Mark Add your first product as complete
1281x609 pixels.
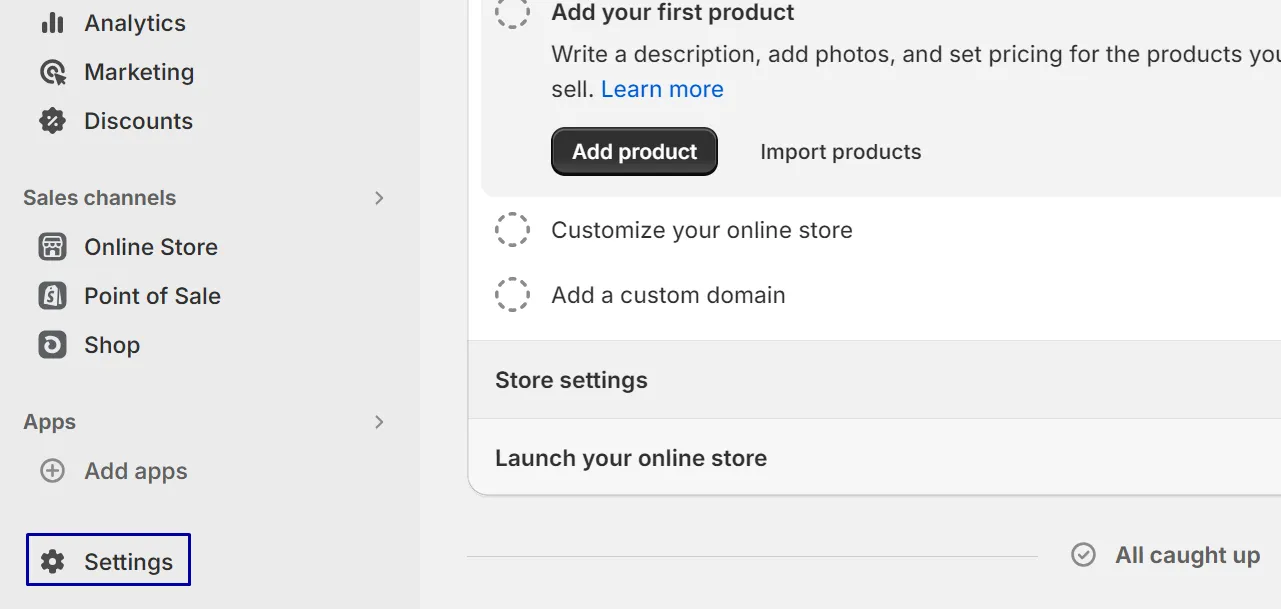(512, 13)
